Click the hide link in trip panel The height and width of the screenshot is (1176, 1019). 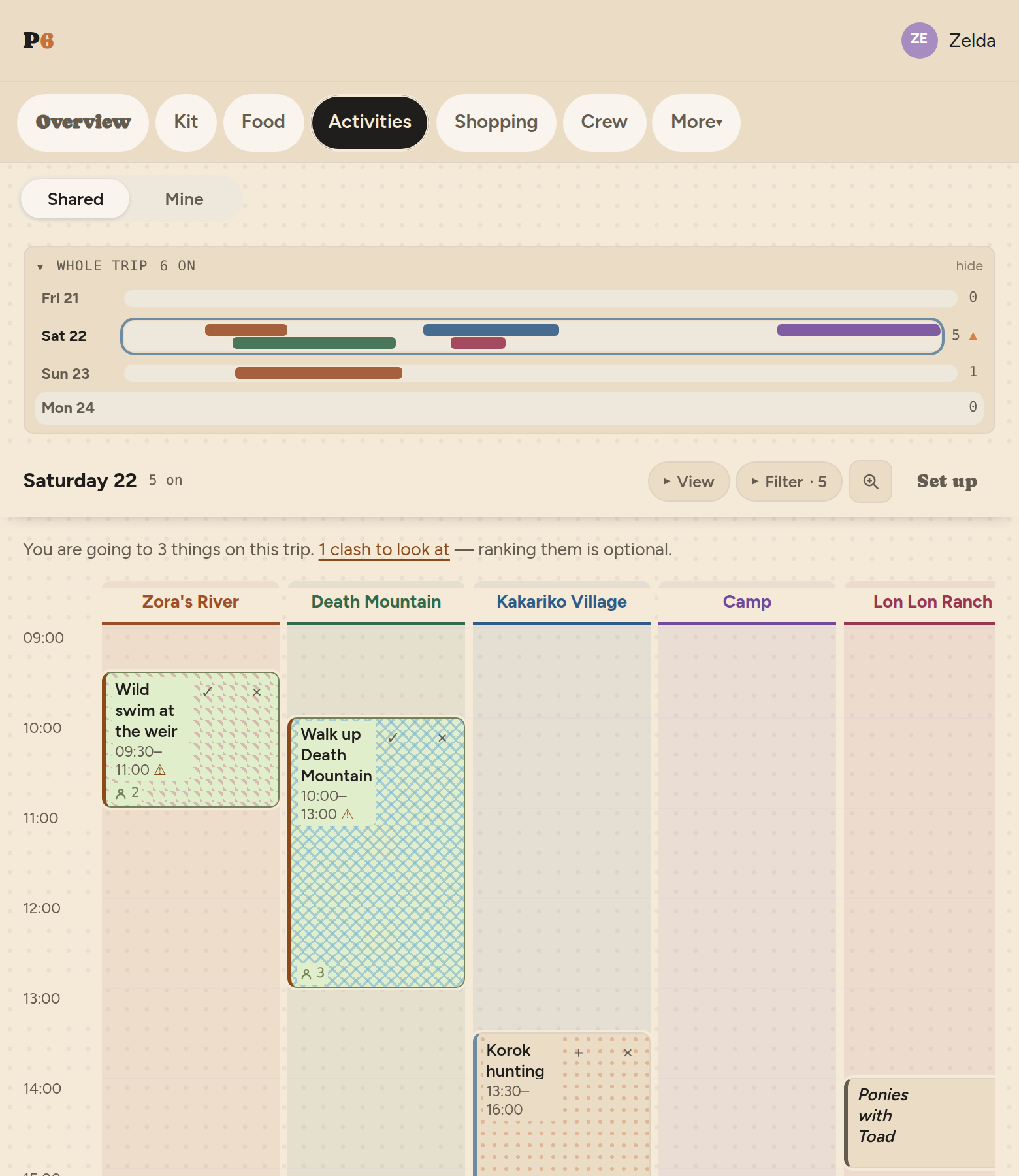969,266
